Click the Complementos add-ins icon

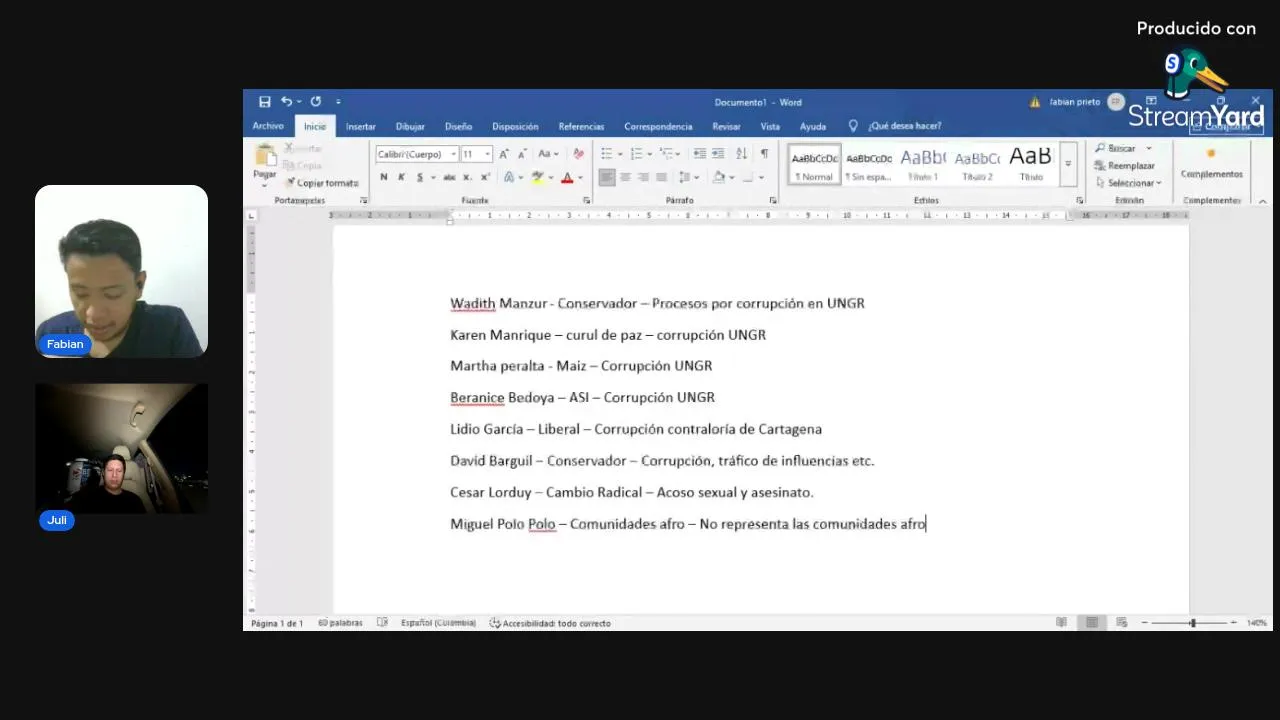[x=1211, y=154]
